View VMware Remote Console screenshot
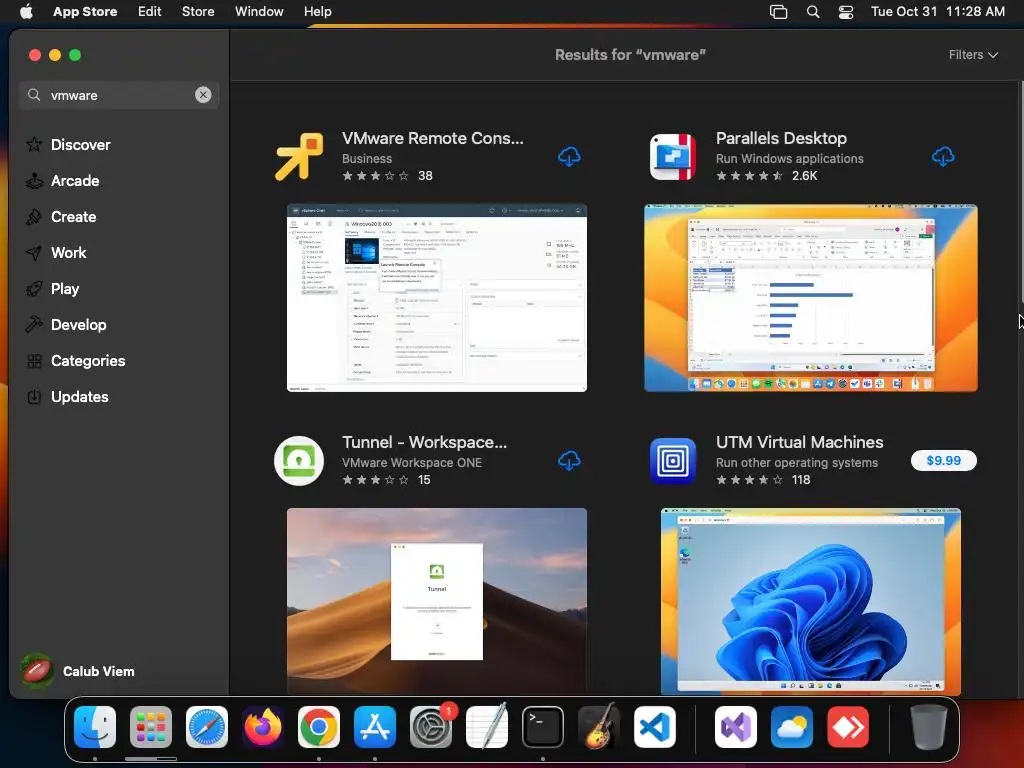The width and height of the screenshot is (1024, 768). [437, 298]
